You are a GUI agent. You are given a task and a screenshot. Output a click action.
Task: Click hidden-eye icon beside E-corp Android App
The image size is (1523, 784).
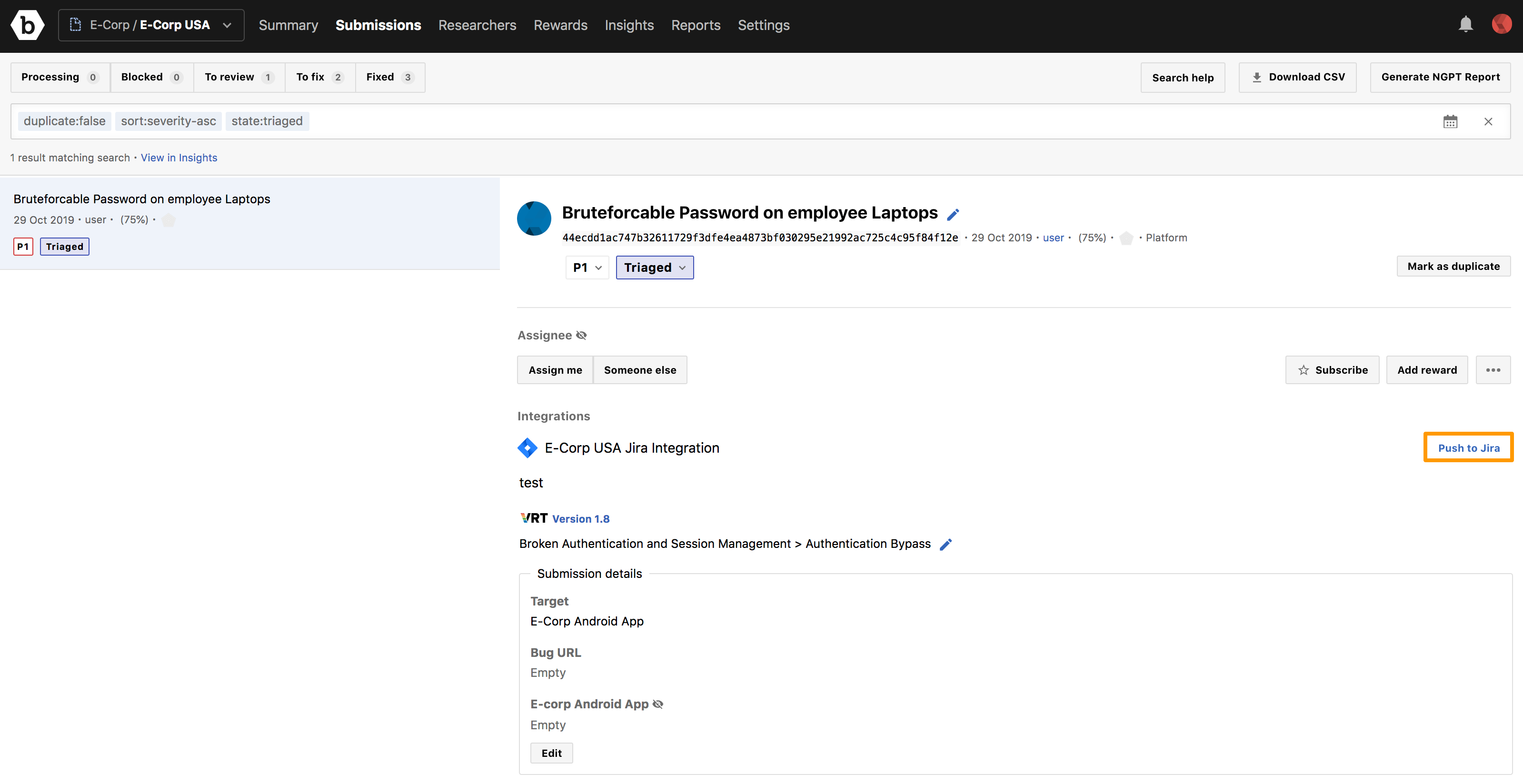658,704
